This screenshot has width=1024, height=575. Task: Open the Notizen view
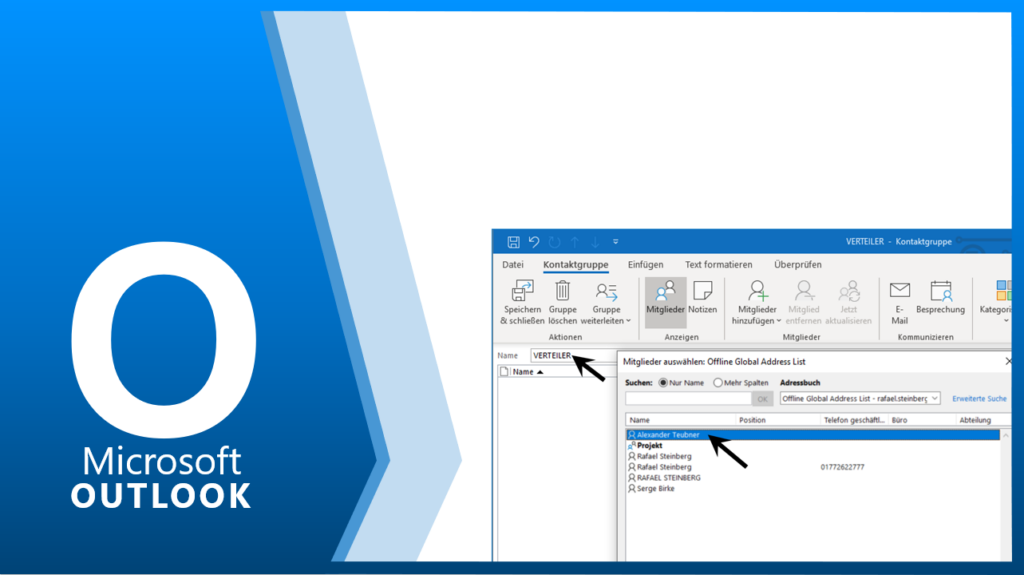(702, 292)
